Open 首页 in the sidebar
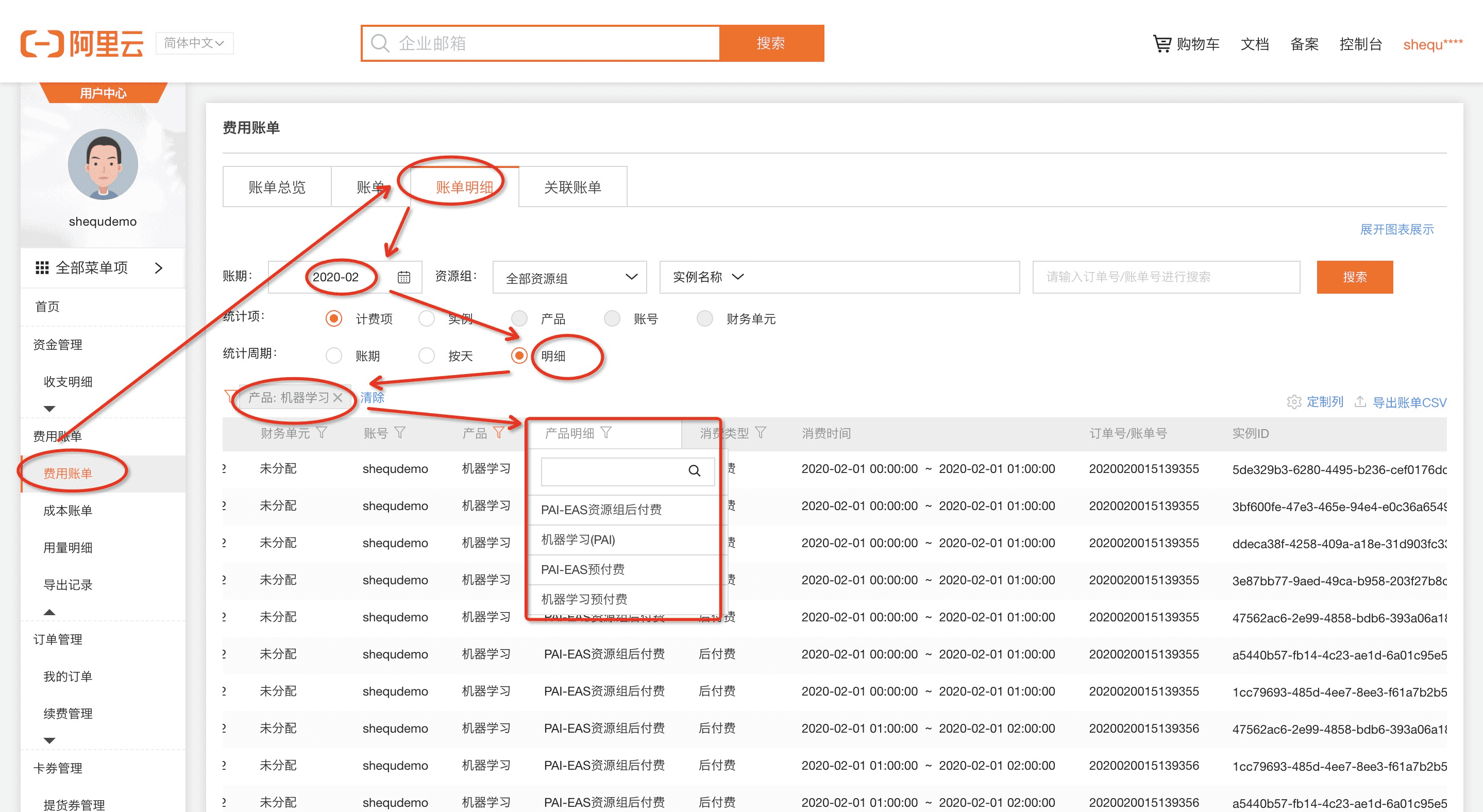The height and width of the screenshot is (812, 1483). click(47, 307)
